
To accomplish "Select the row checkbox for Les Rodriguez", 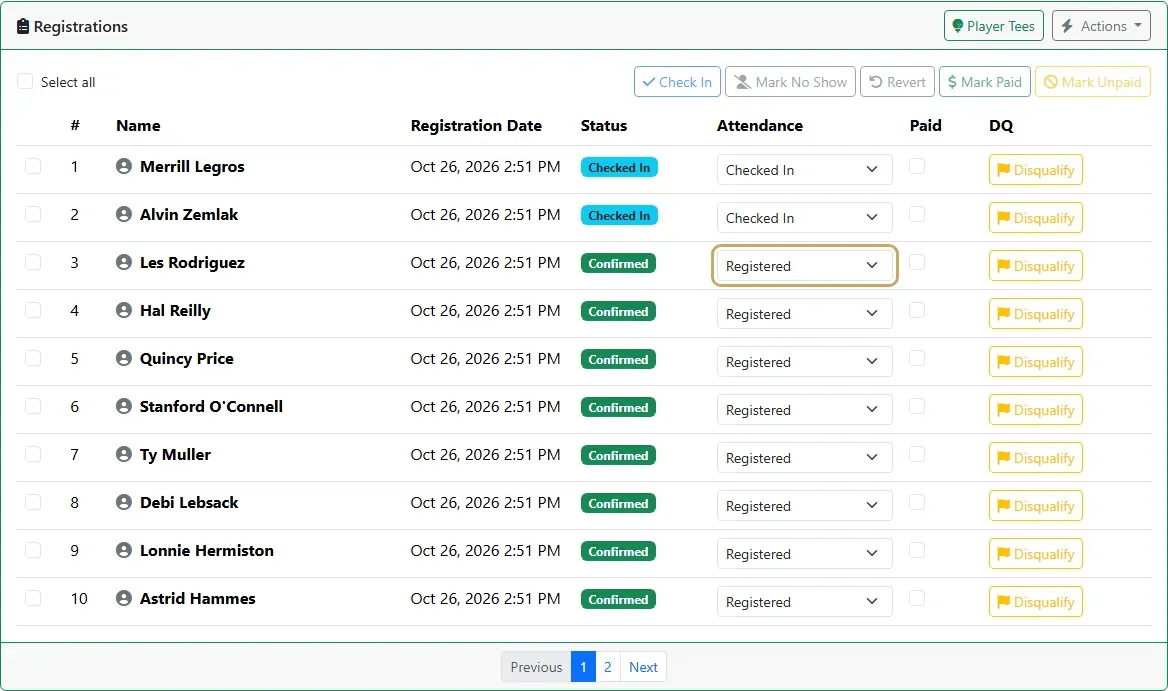I will (33, 262).
